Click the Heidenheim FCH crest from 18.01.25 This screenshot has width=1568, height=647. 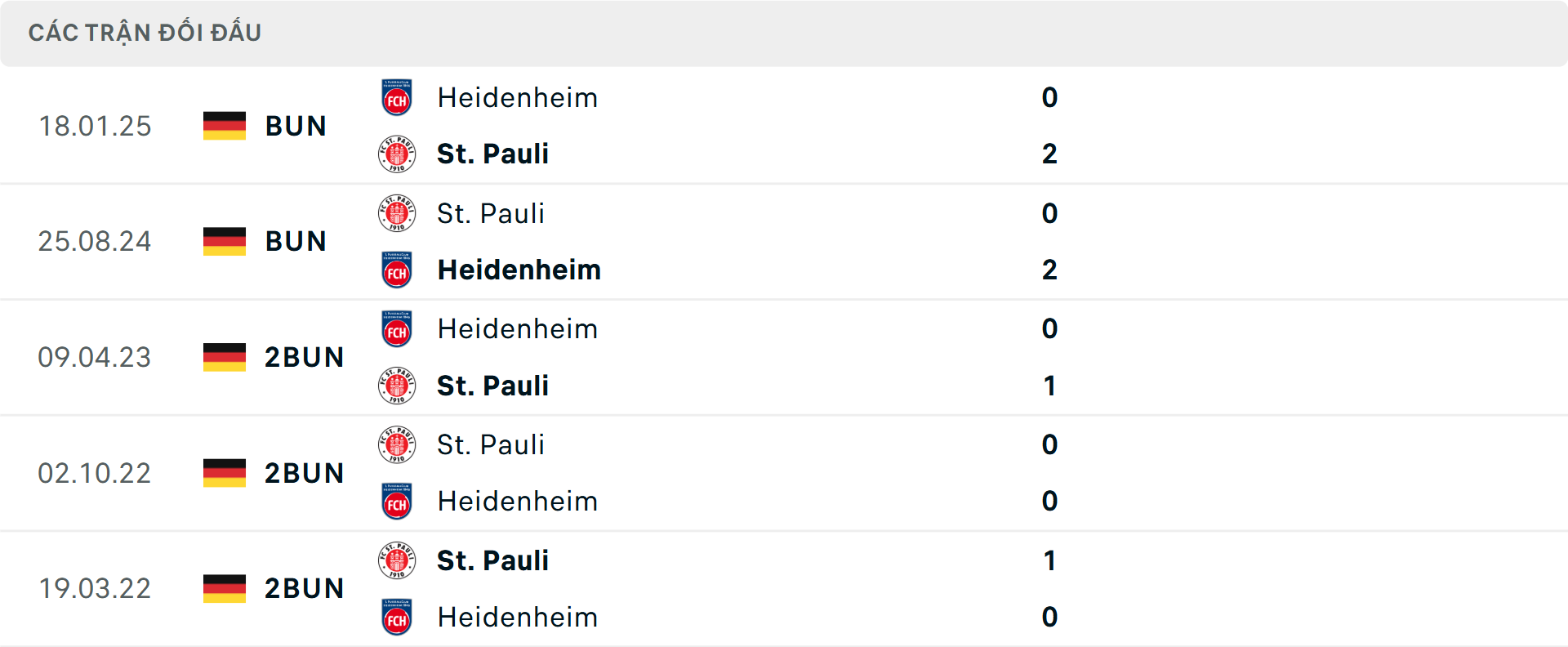click(x=397, y=97)
